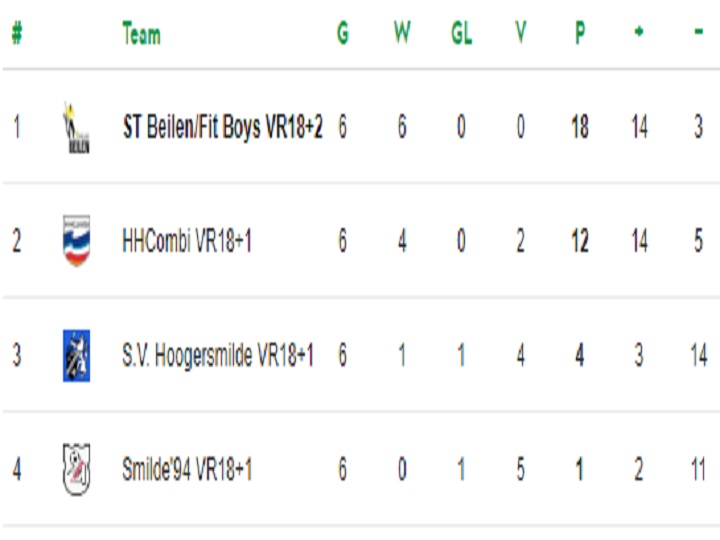Click the ST Beilen club logo
720x540 pixels.
point(76,128)
